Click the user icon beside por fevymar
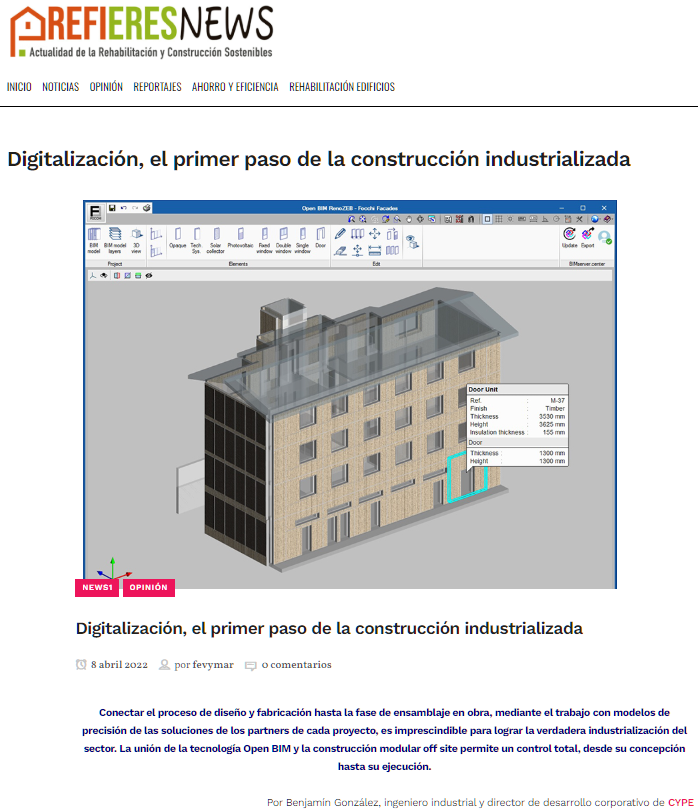The width and height of the screenshot is (698, 811). click(x=164, y=665)
